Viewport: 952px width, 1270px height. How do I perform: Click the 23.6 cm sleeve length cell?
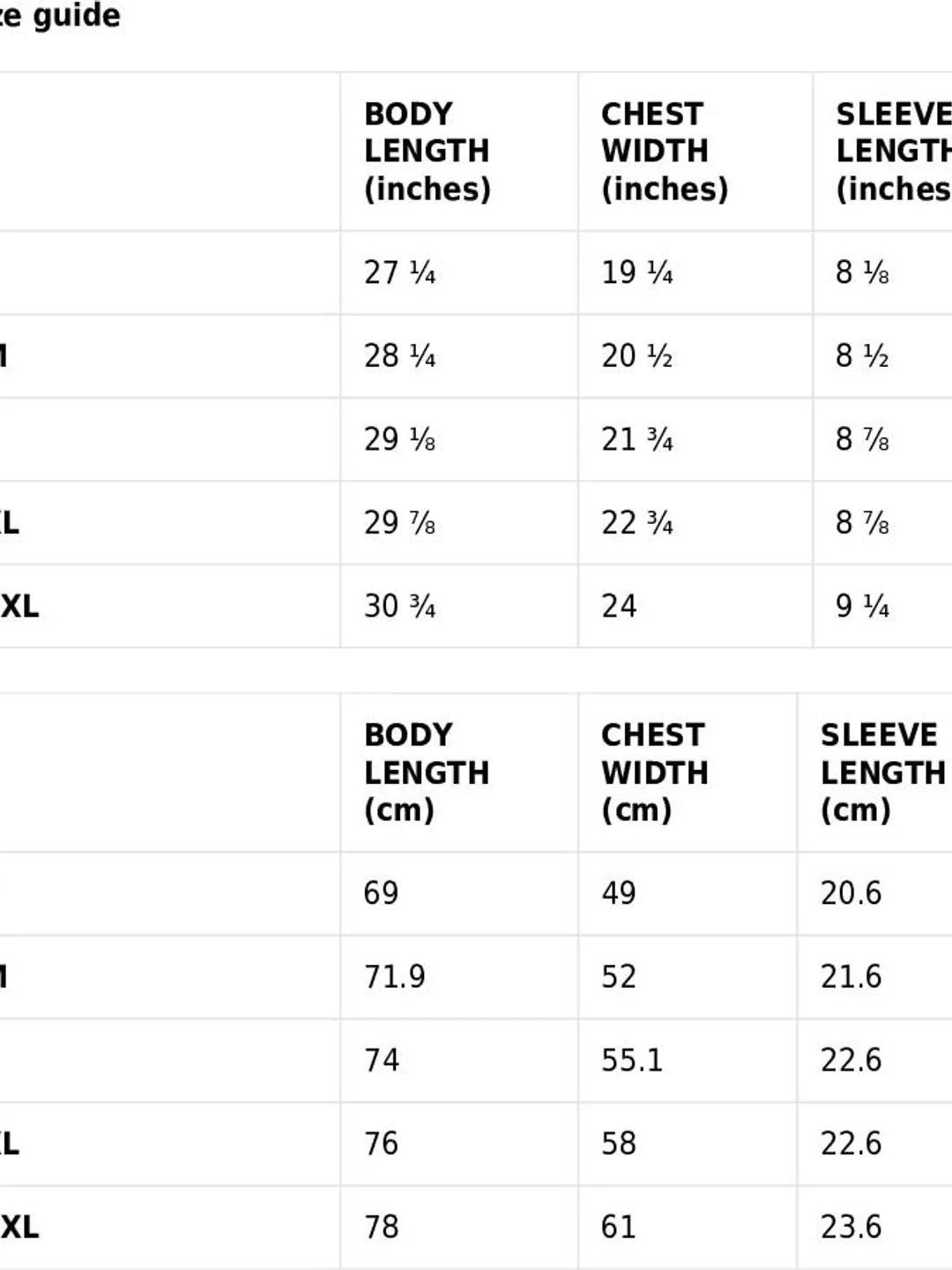851,1227
